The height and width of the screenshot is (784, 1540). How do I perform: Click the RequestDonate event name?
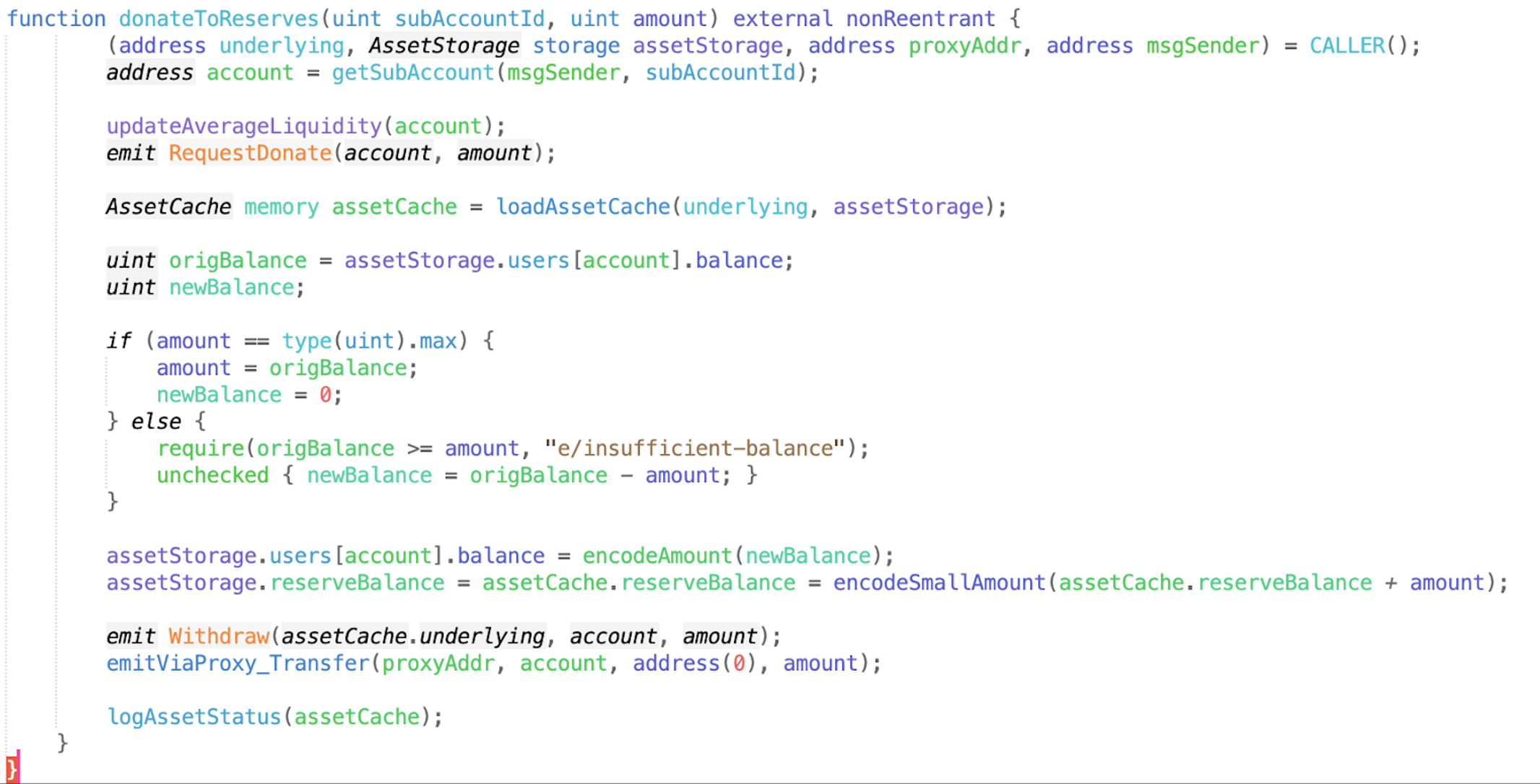(250, 153)
